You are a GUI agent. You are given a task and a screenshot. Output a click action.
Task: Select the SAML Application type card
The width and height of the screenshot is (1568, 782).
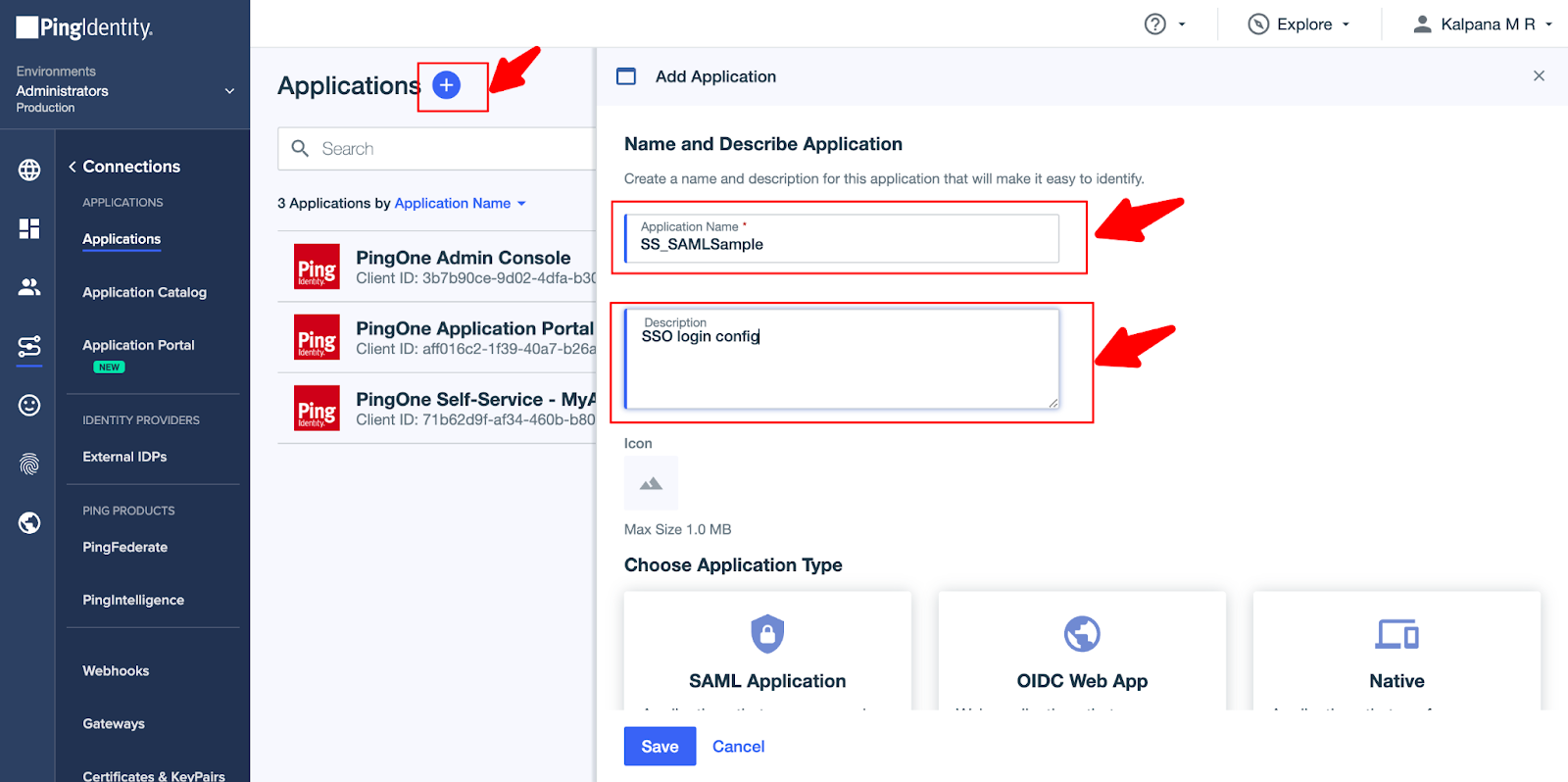click(767, 651)
